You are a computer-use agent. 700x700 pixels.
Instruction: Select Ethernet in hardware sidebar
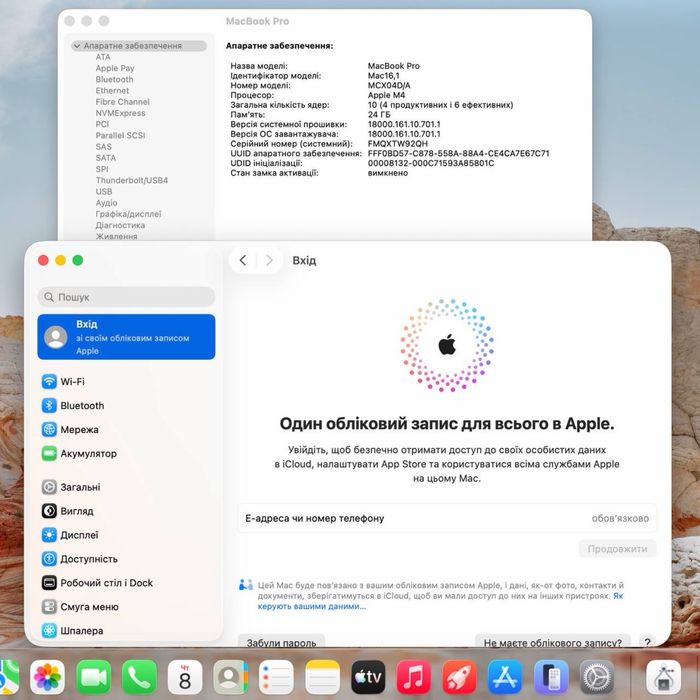point(112,91)
